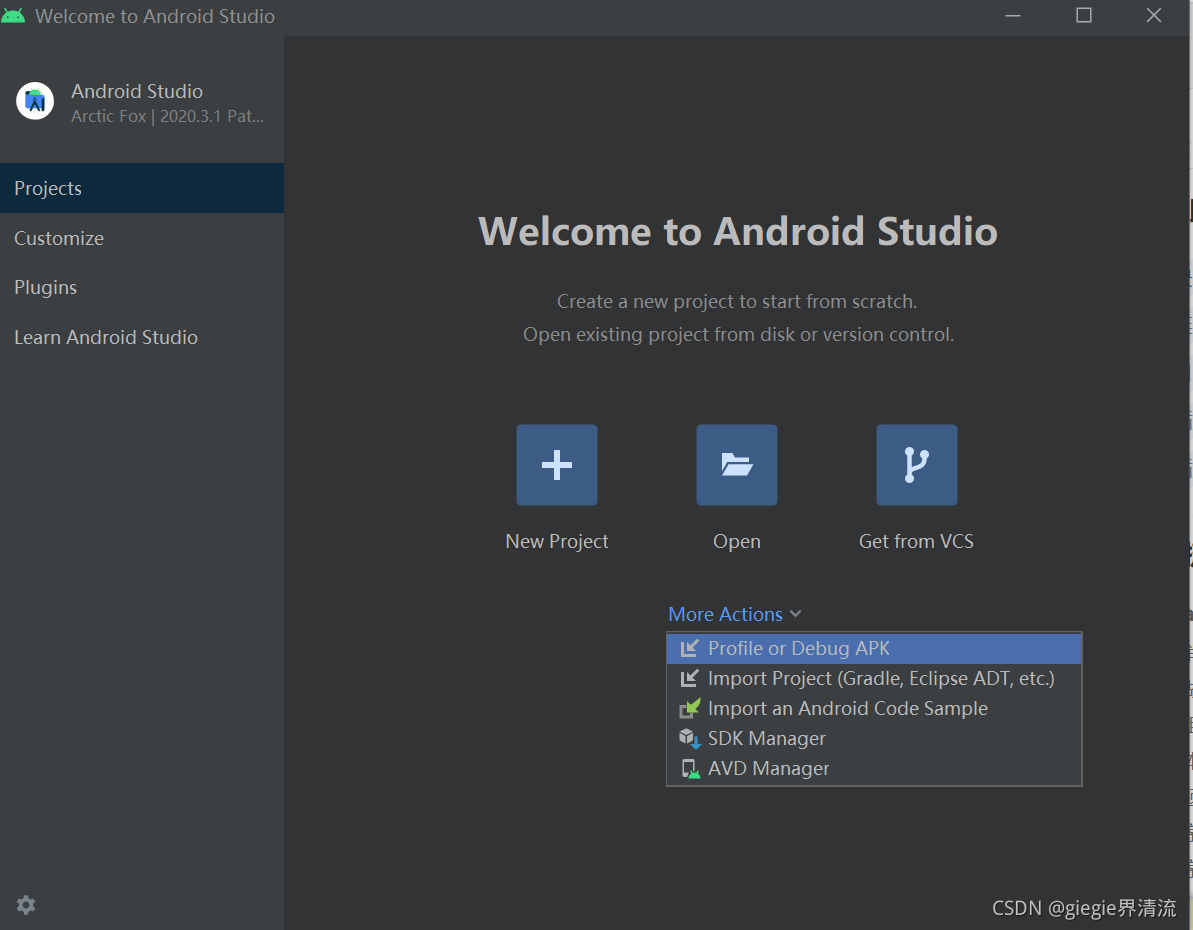Viewport: 1193px width, 930px height.
Task: Click the window title 'Welcome to Android Studio'
Action: (x=154, y=16)
